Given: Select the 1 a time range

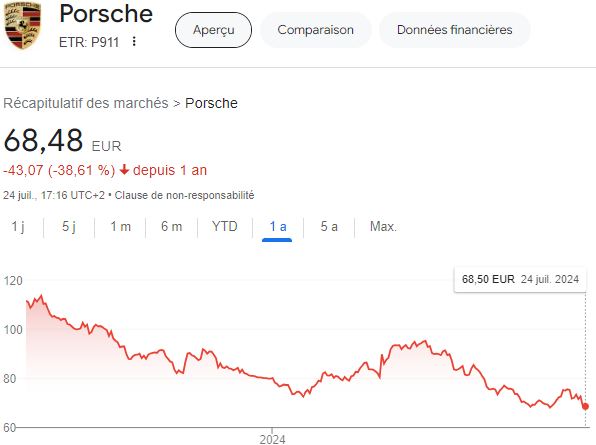Looking at the screenshot, I should point(277,226).
